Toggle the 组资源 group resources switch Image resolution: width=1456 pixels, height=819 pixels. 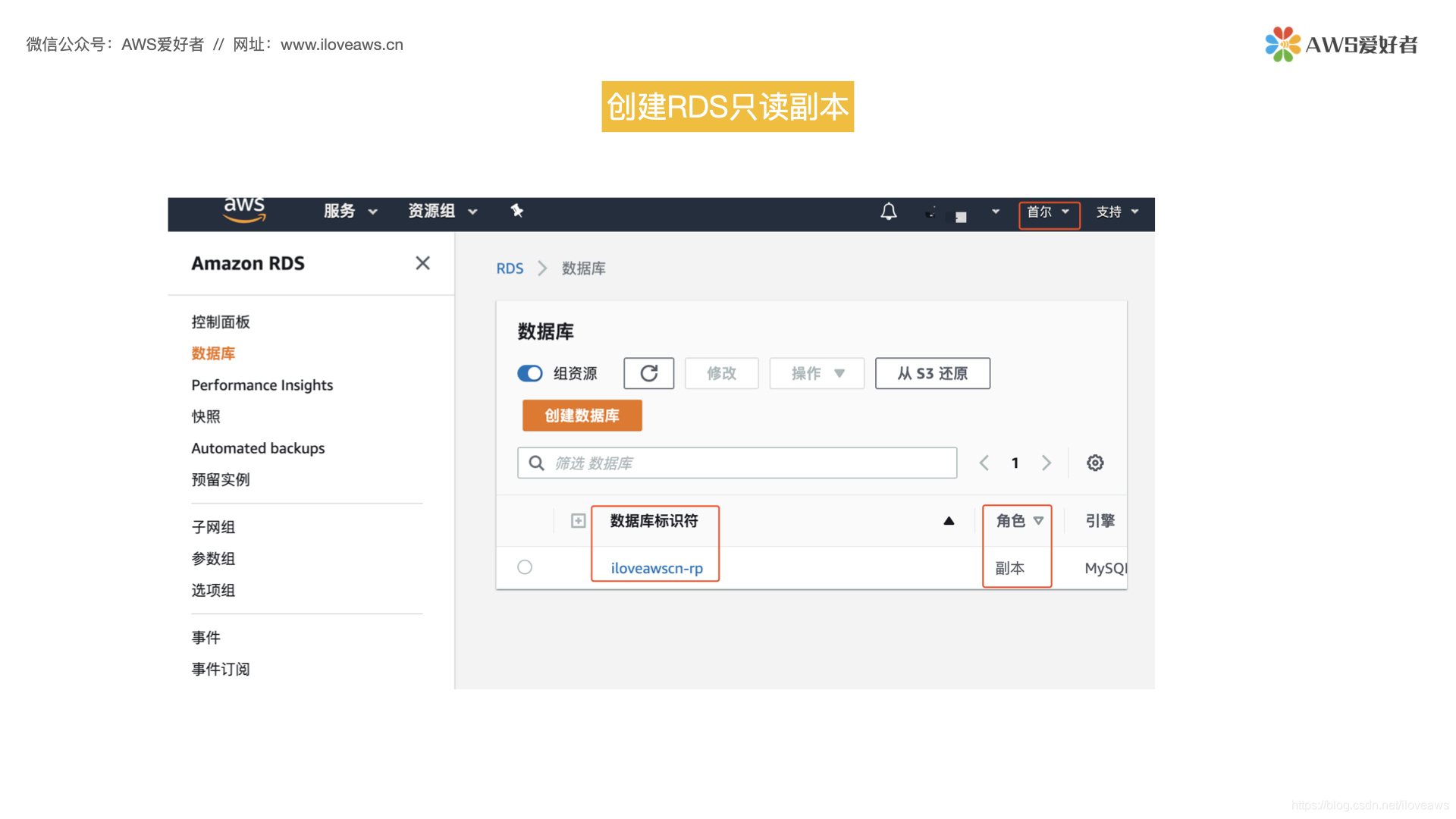(530, 373)
